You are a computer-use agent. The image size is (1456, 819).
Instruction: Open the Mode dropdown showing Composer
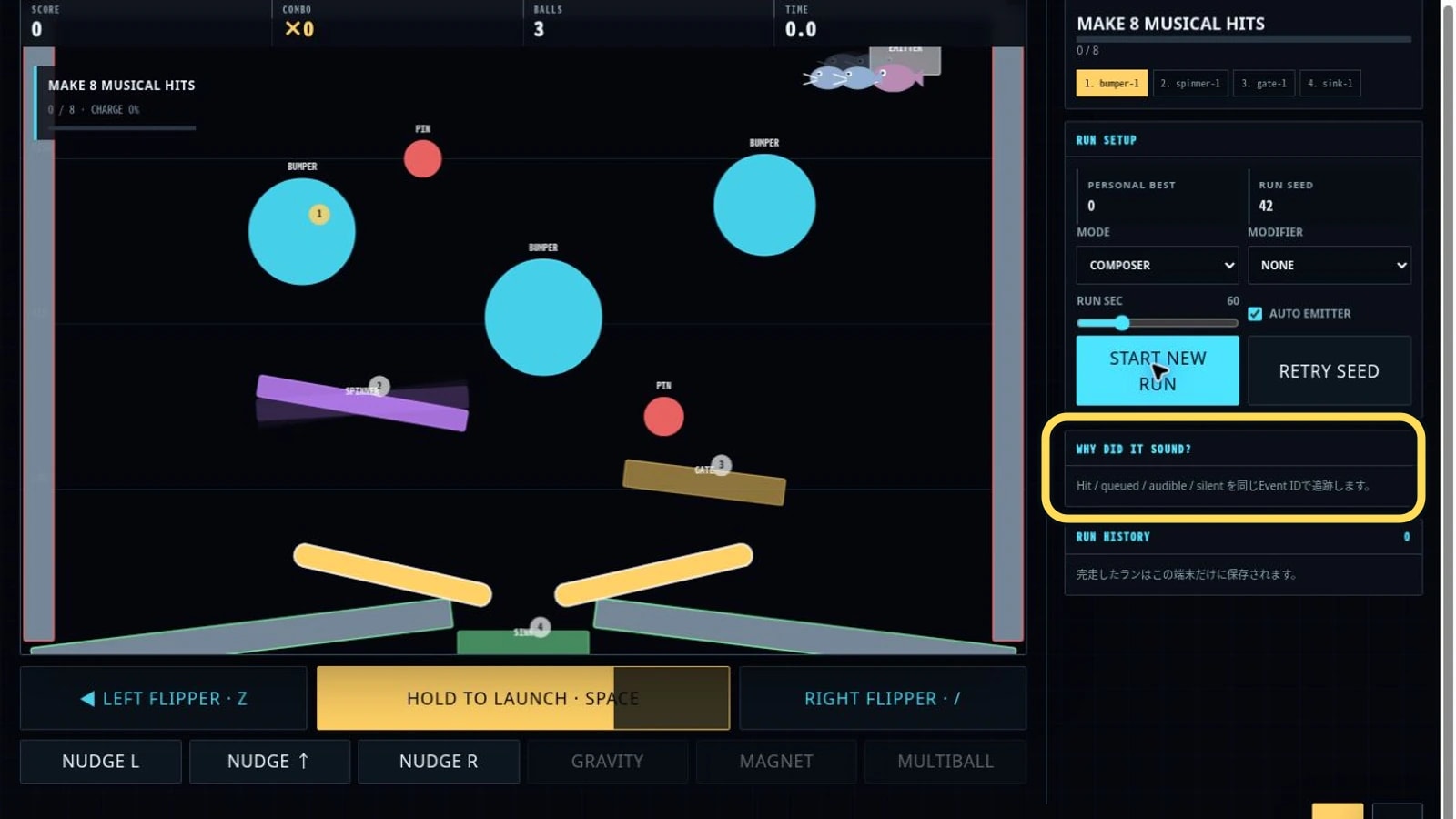[x=1157, y=265]
